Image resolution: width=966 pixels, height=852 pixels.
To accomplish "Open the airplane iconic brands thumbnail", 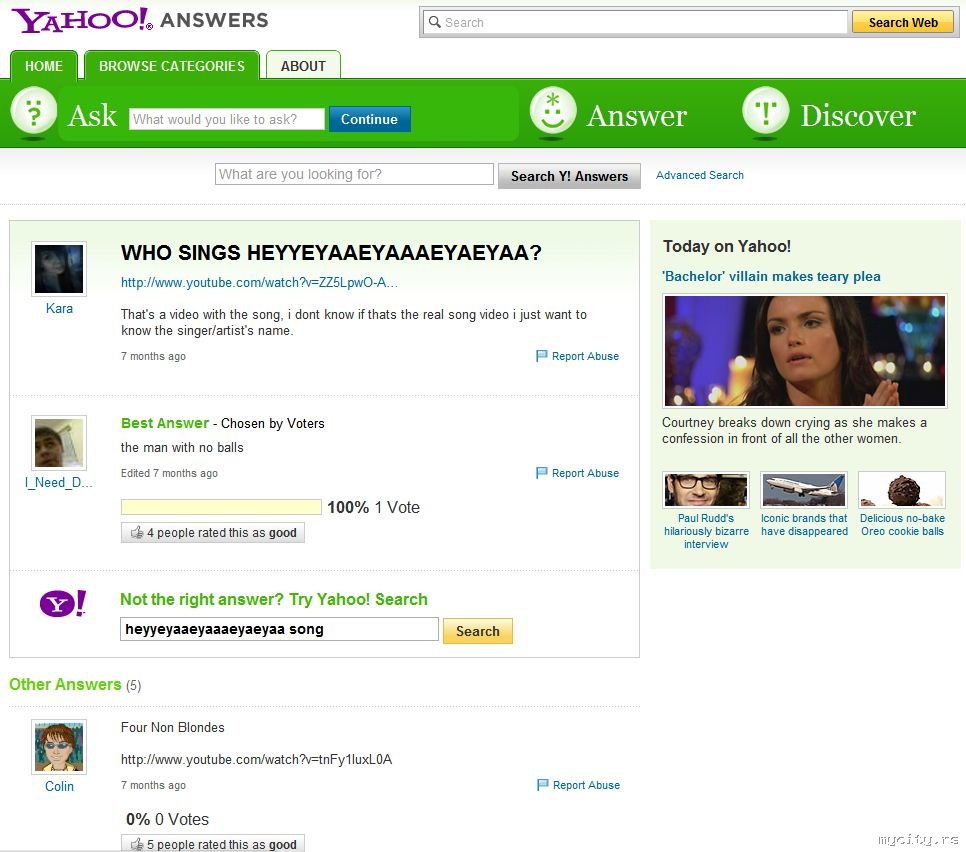I will (804, 490).
